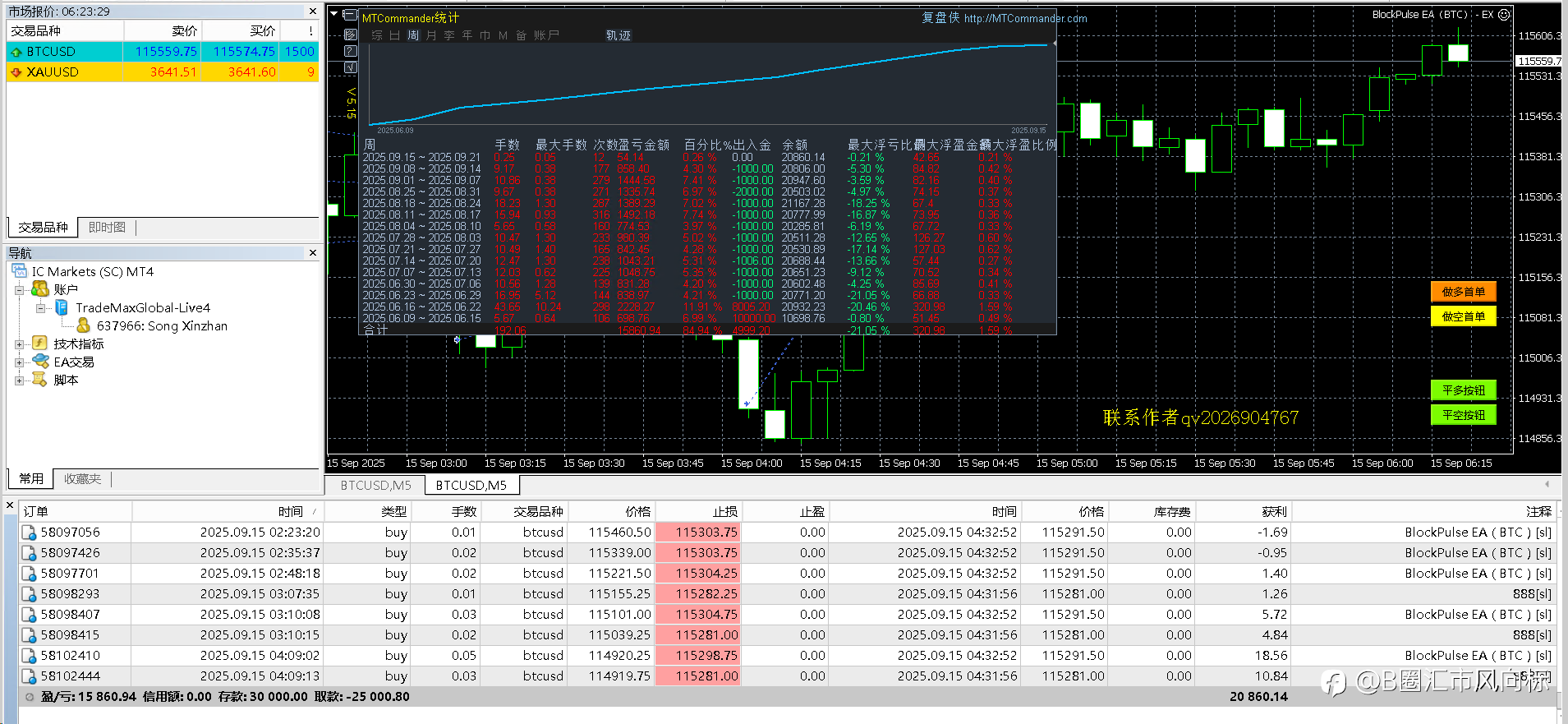The width and height of the screenshot is (1568, 724).
Task: Click the 账户 accounts group icon
Action: tap(40, 289)
